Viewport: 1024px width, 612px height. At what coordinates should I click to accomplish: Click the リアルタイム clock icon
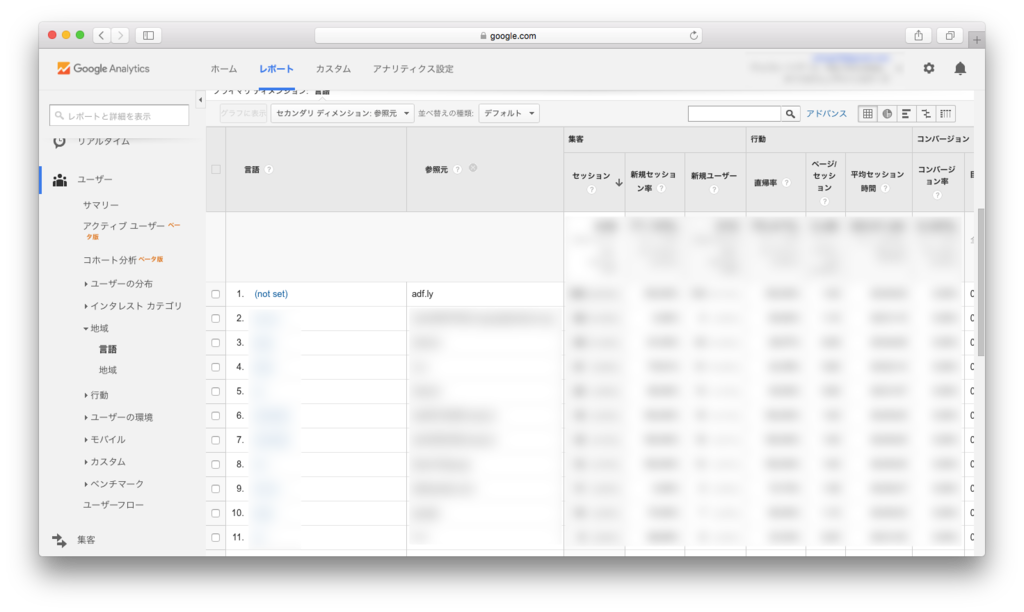(x=59, y=141)
